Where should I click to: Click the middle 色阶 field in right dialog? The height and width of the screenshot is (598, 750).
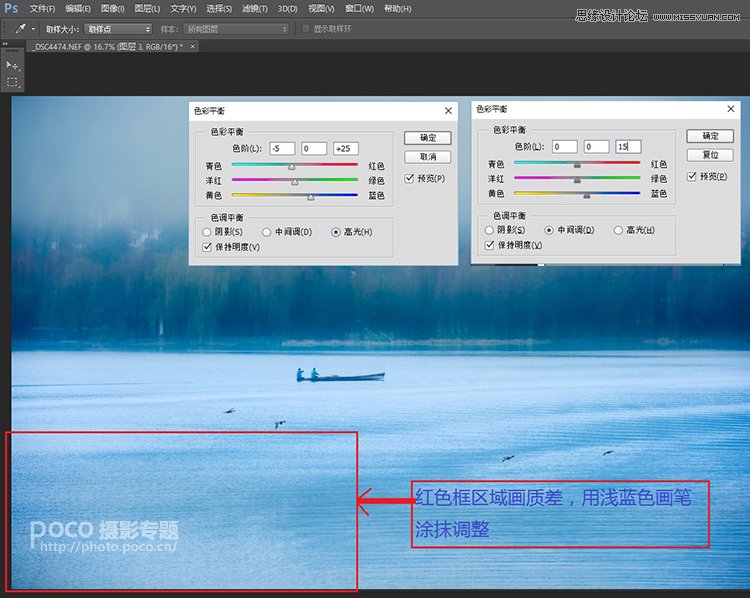coord(596,146)
